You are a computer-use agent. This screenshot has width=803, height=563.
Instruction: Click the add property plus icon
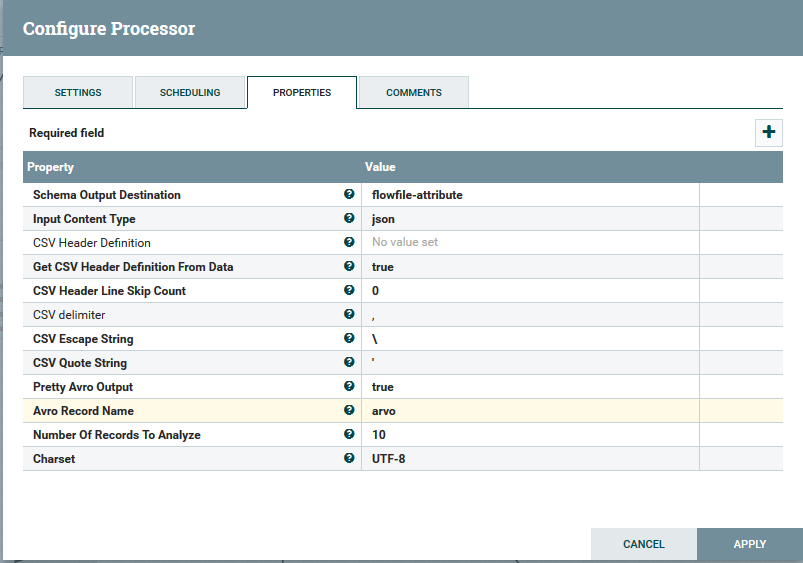click(x=768, y=132)
